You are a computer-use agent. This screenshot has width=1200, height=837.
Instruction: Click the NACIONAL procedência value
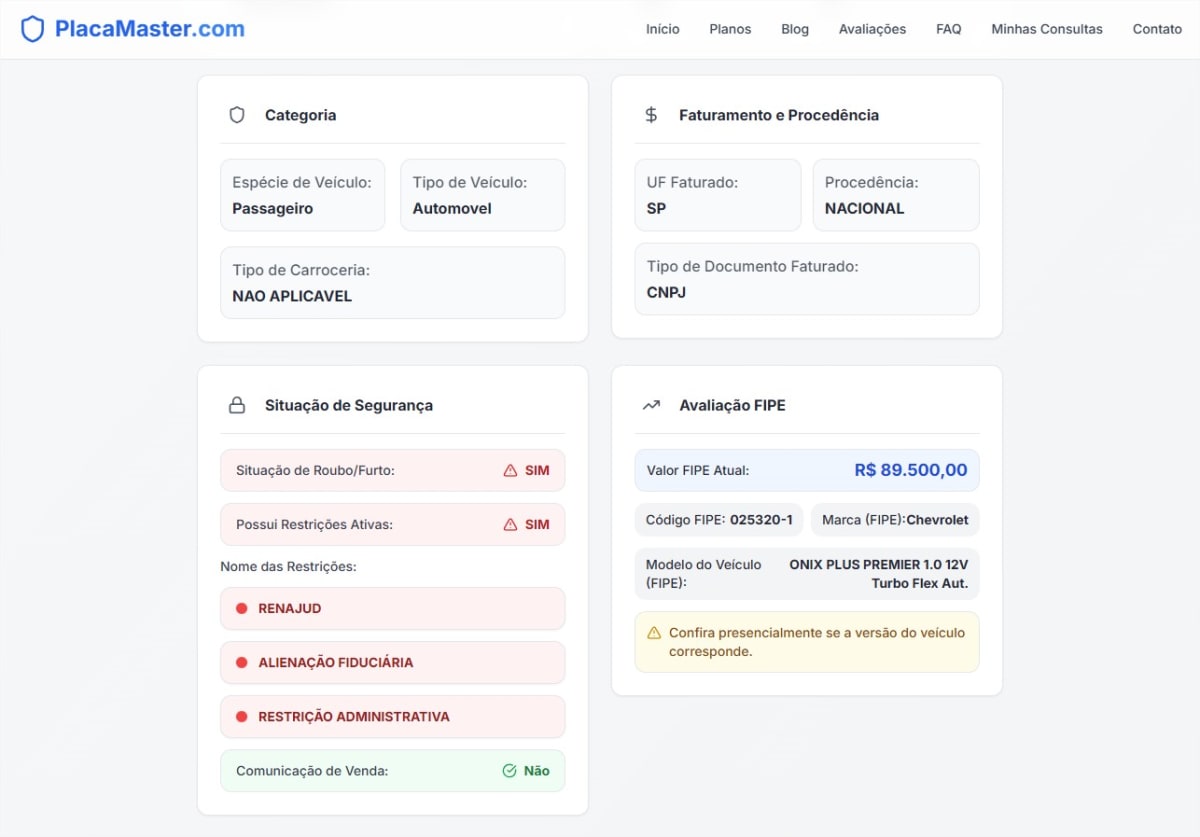point(864,209)
